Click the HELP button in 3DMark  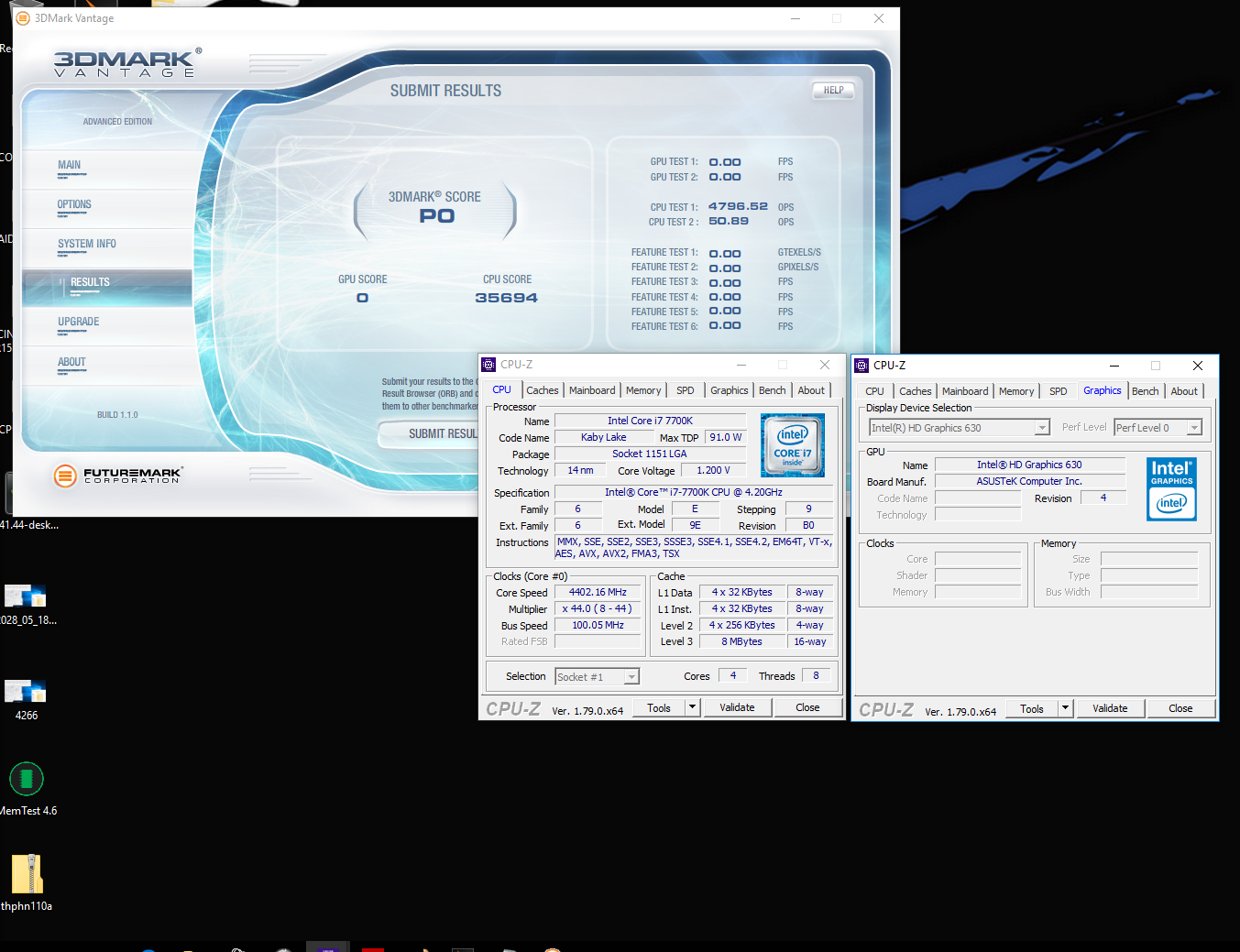pos(833,90)
